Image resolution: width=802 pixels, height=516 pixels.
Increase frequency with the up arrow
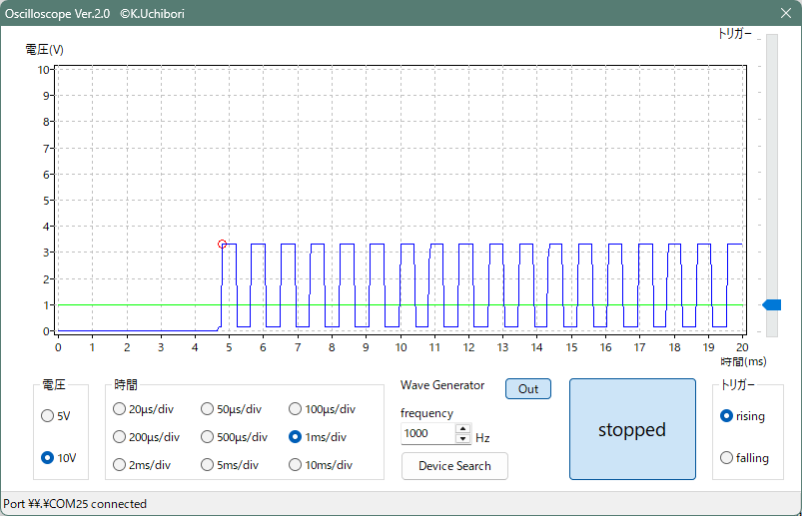point(463,430)
